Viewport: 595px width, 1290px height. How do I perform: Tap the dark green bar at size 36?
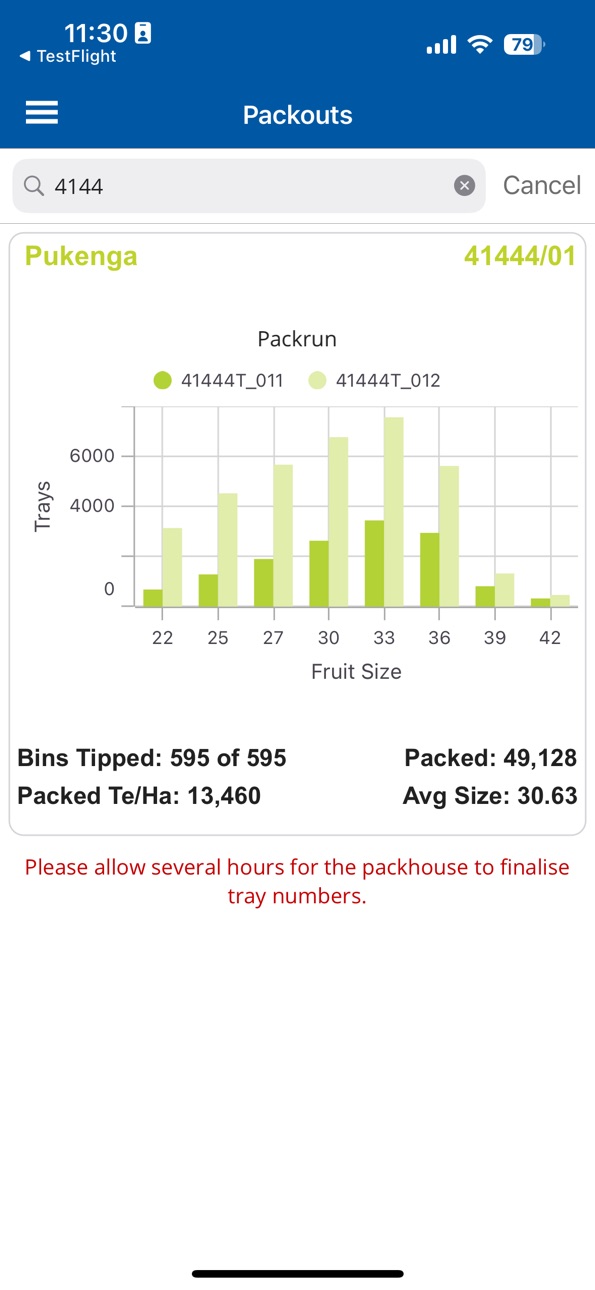pos(430,569)
